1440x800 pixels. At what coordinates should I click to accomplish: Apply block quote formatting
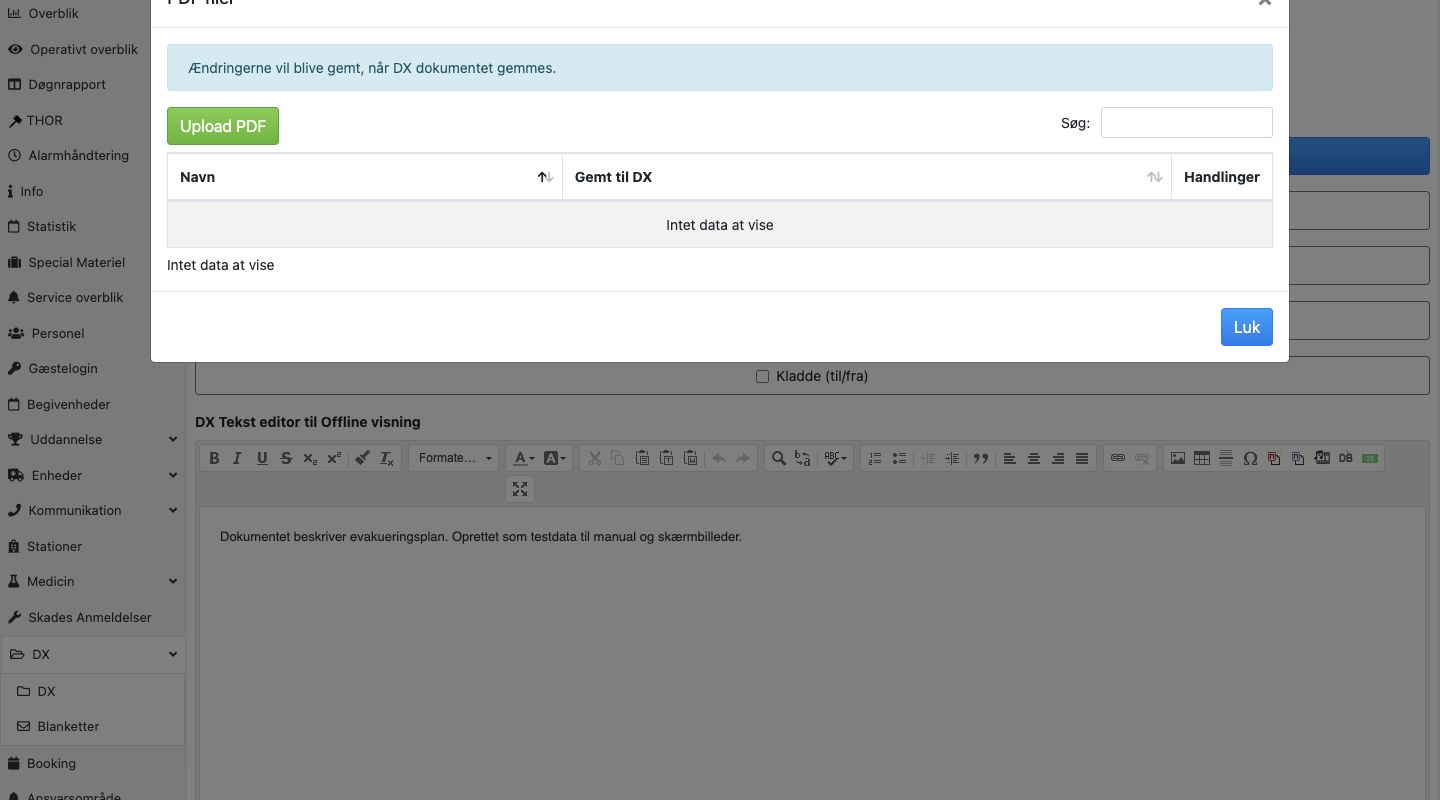[981, 458]
